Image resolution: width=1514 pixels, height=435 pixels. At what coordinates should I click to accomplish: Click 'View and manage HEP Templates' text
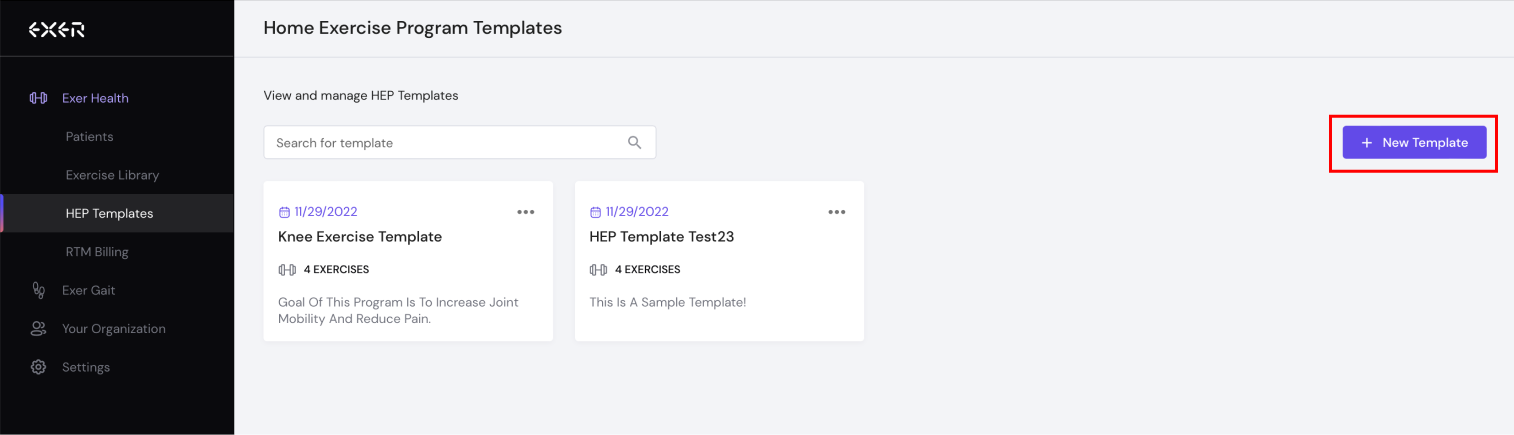(361, 96)
